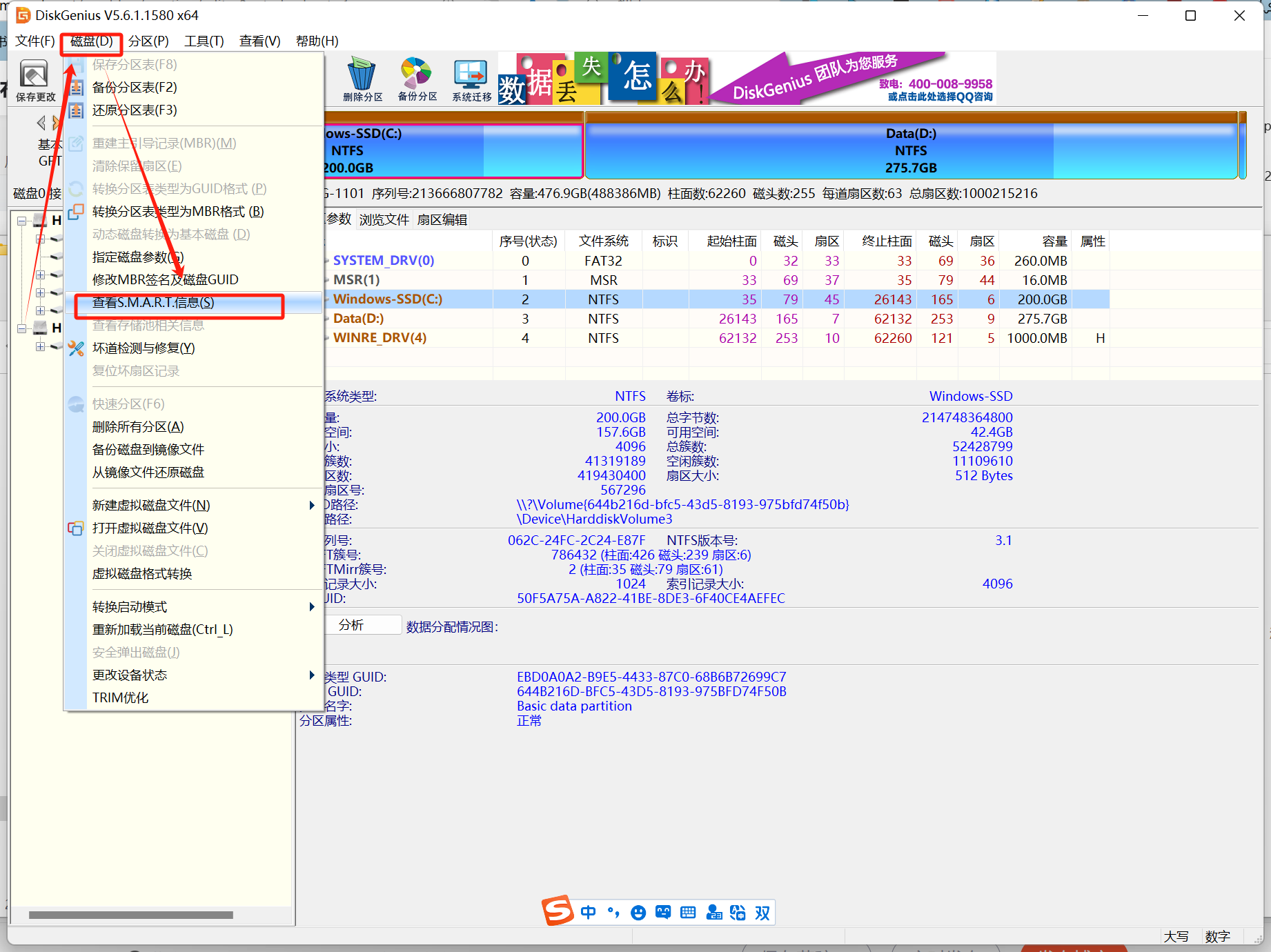Click the DiskGenius app icon in title bar
The height and width of the screenshot is (952, 1271).
(x=23, y=15)
